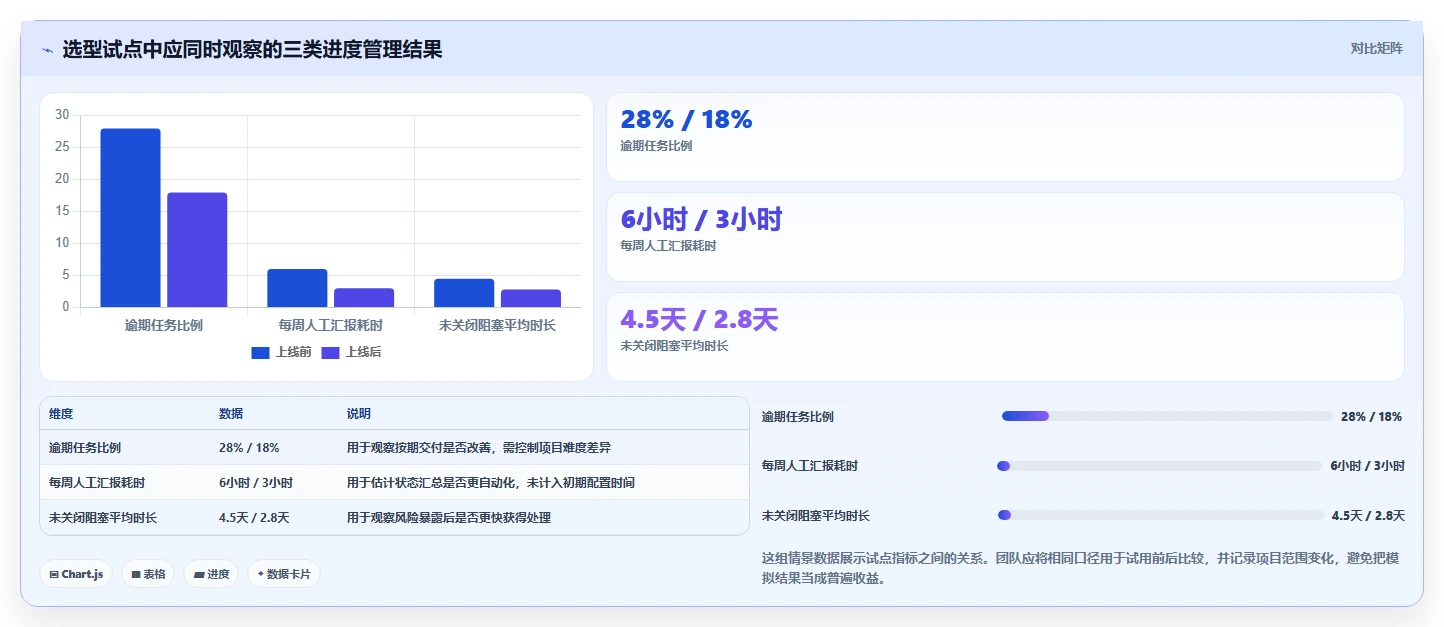Viewport: 1444px width, 627px height.
Task: Click the 进度 tag chip
Action: (x=211, y=574)
